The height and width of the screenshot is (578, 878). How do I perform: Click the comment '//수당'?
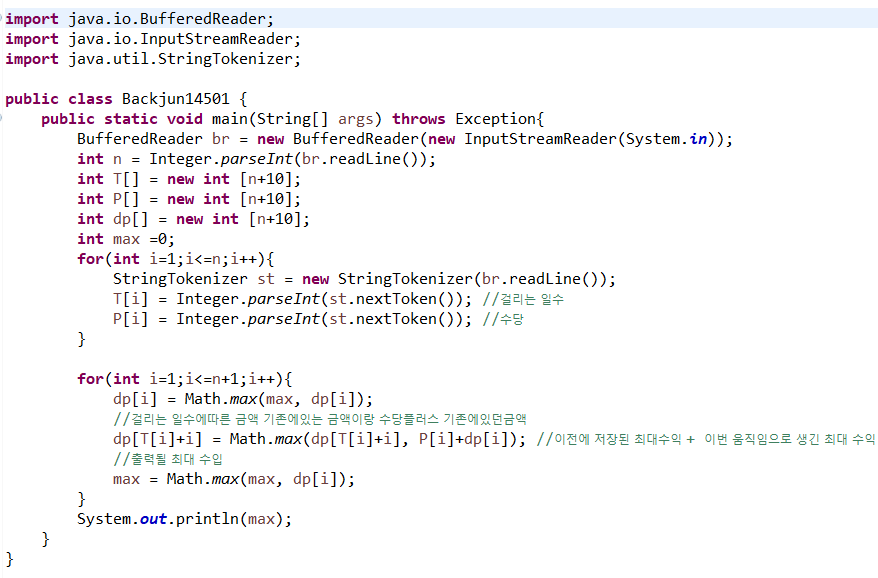point(503,320)
